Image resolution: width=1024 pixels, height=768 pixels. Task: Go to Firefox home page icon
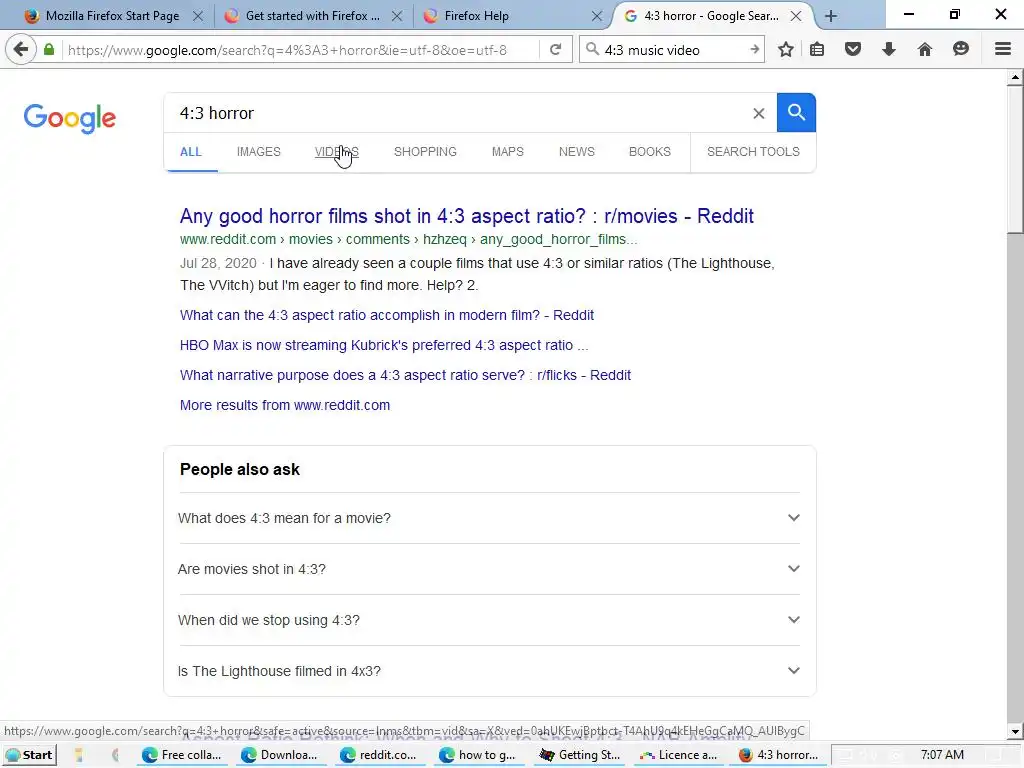[924, 50]
